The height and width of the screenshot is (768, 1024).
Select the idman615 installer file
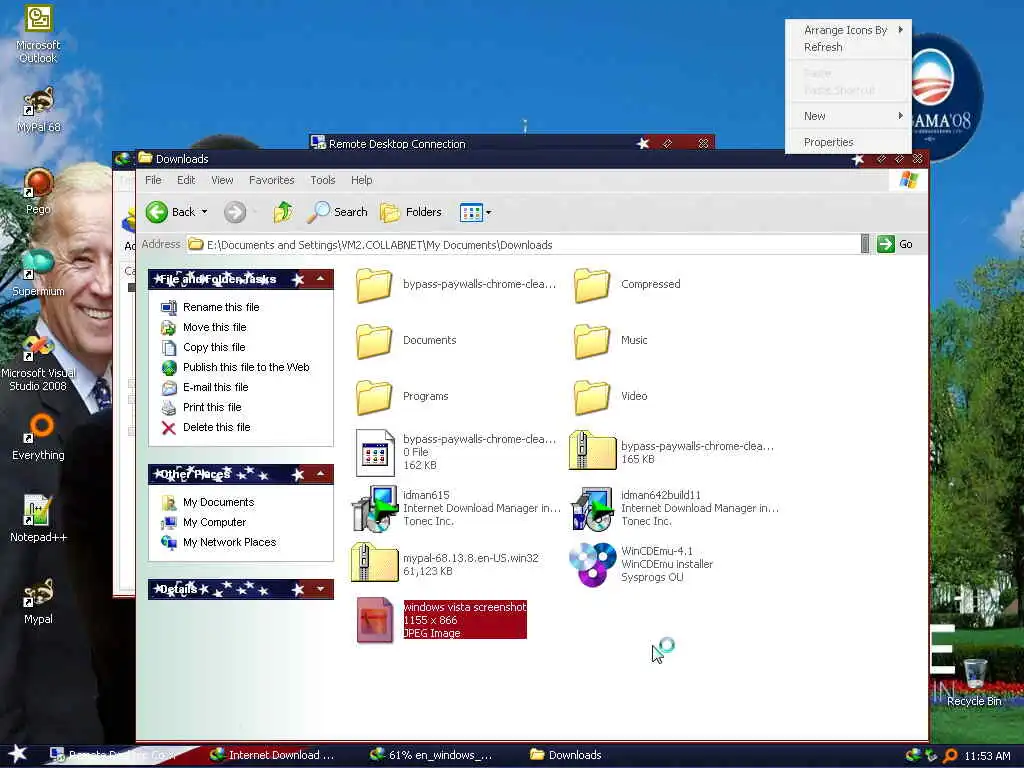click(456, 508)
